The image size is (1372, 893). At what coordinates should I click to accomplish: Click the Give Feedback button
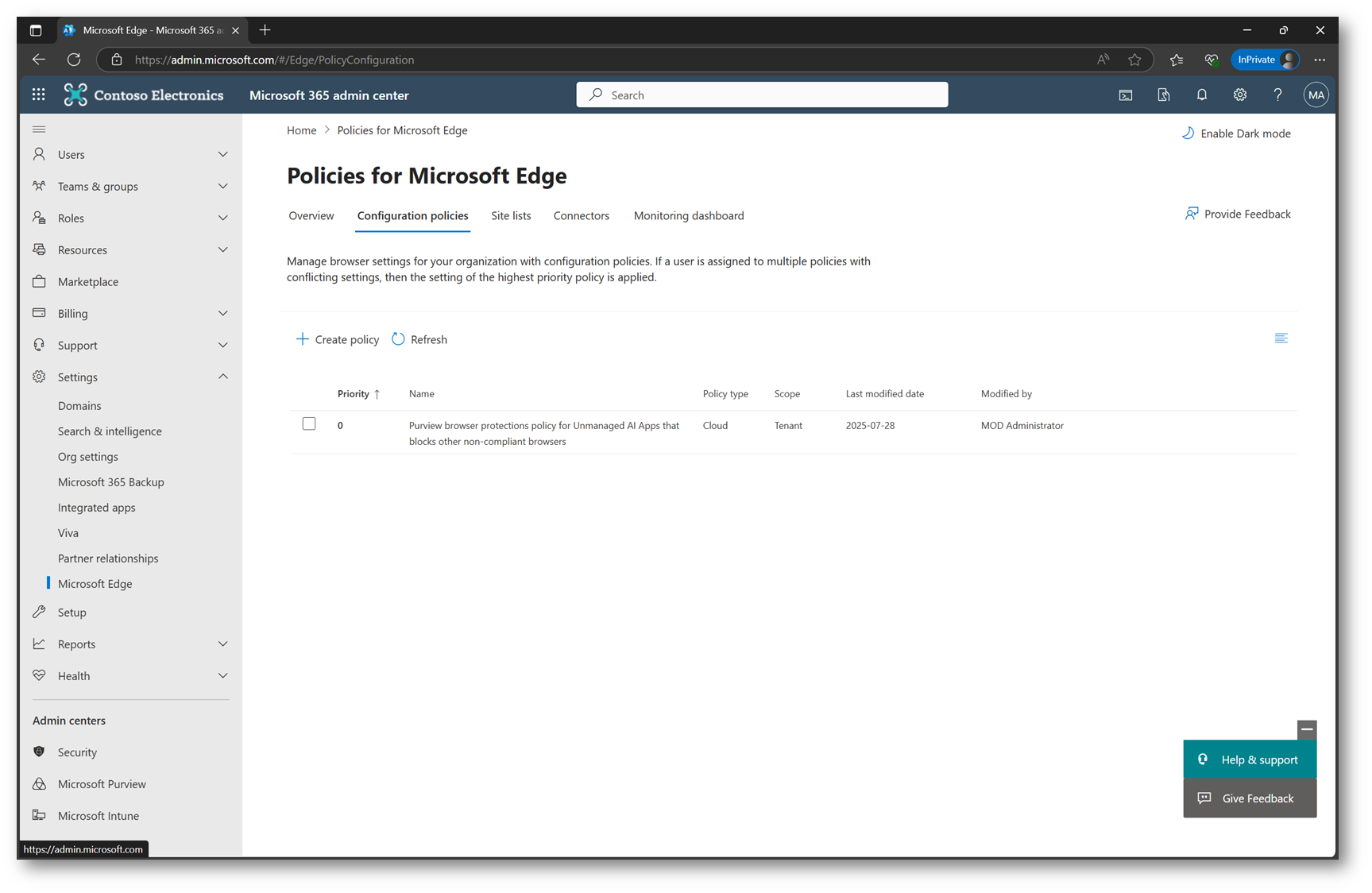pyautogui.click(x=1250, y=798)
